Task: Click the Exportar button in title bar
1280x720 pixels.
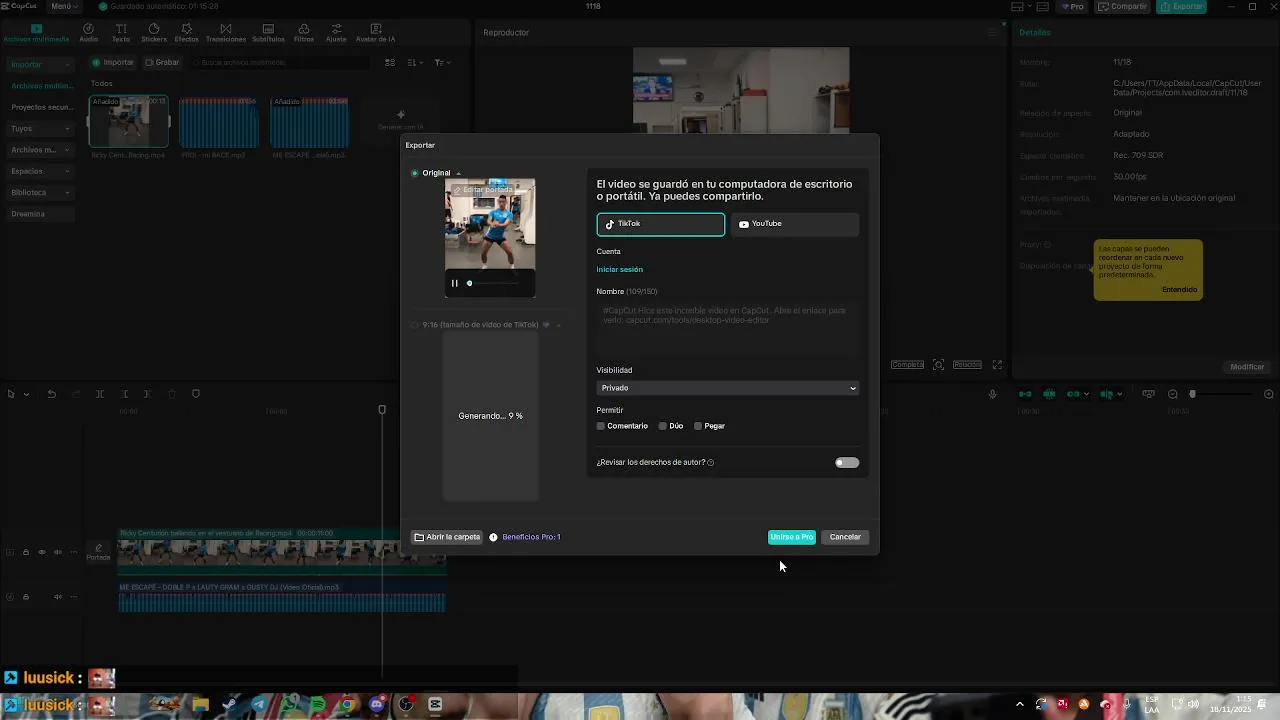Action: click(x=1182, y=6)
